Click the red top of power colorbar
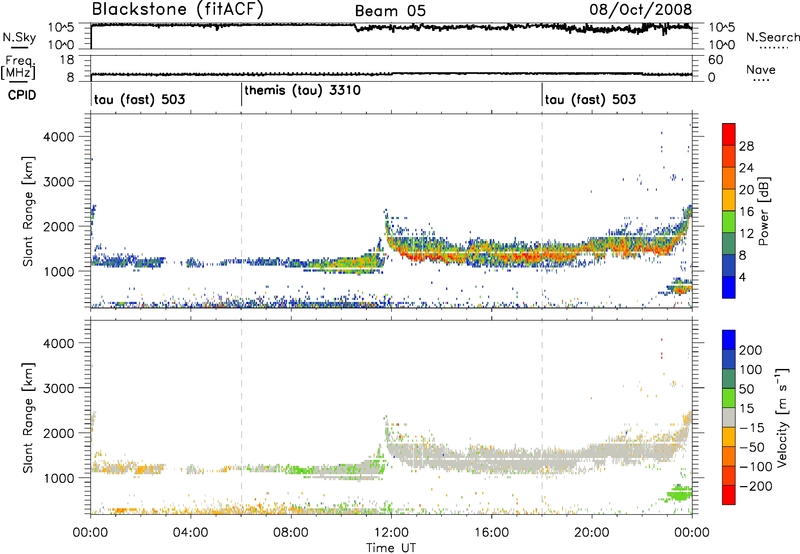Viewport: 800px width, 554px height. (729, 134)
